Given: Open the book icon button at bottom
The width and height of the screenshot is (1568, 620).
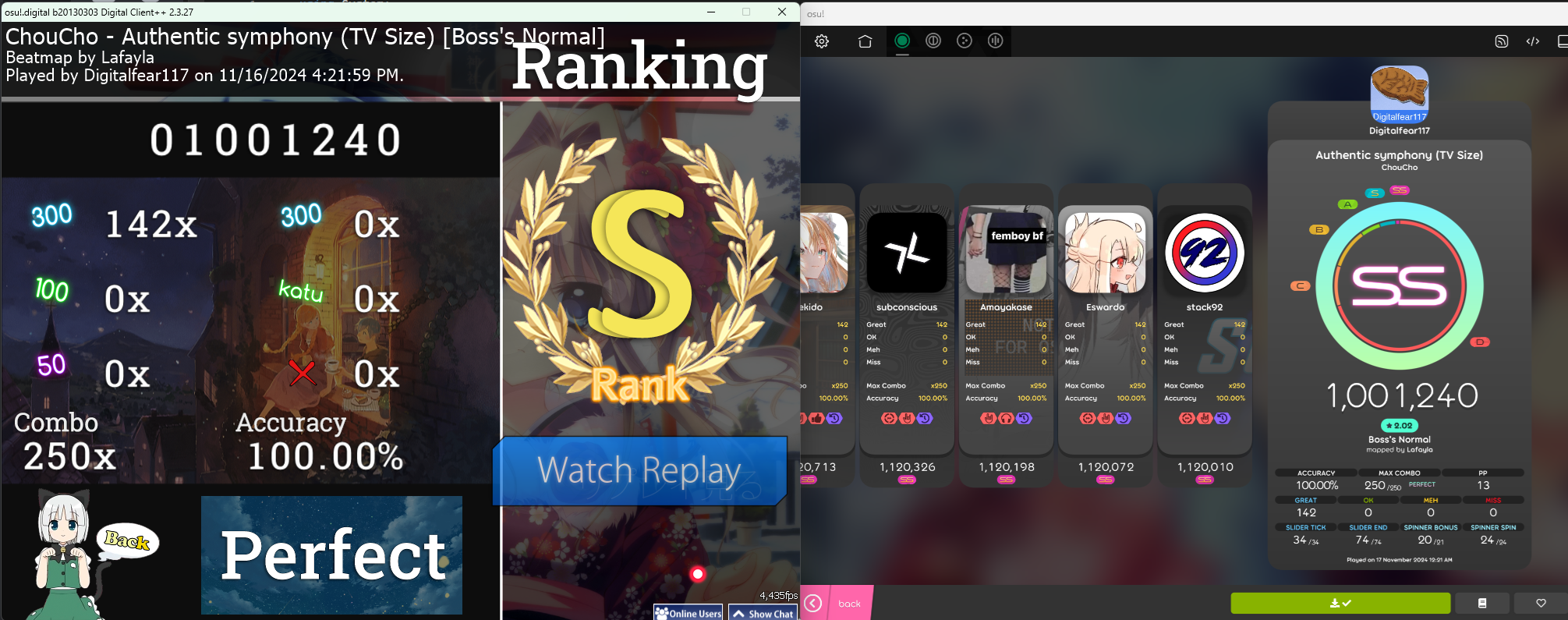Looking at the screenshot, I should coord(1482,603).
